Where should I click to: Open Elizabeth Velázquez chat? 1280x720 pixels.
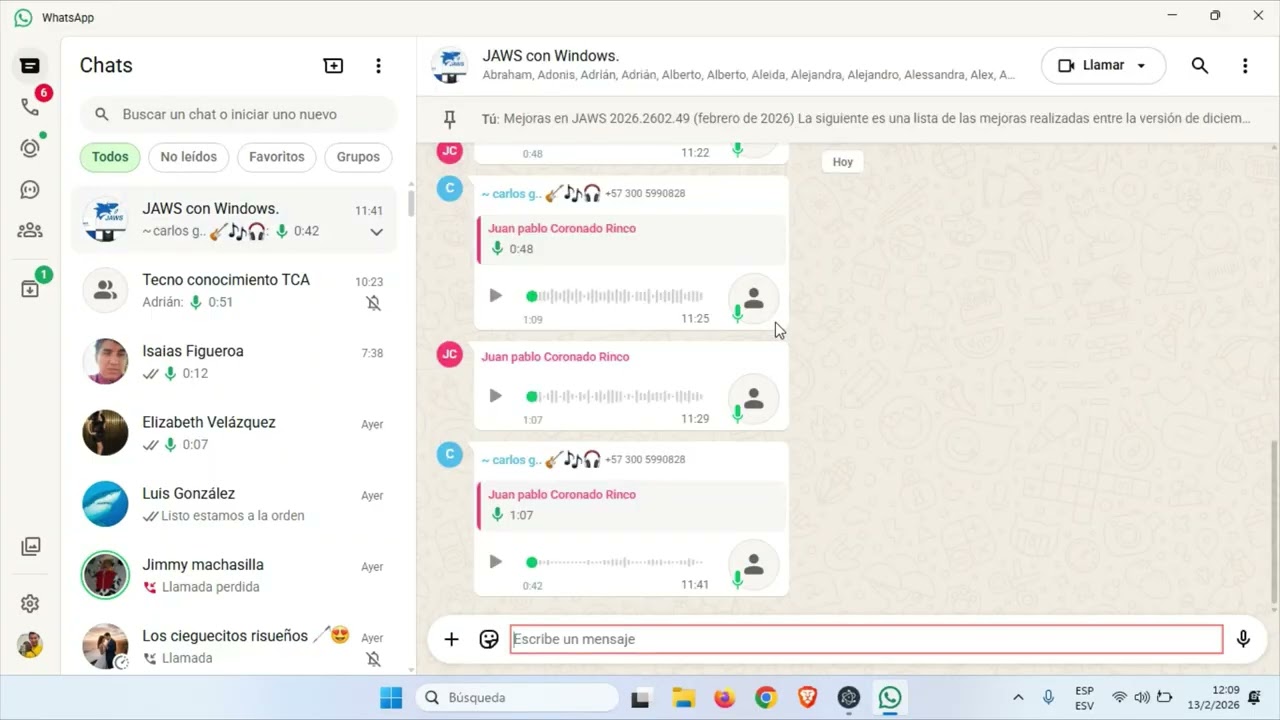(234, 433)
